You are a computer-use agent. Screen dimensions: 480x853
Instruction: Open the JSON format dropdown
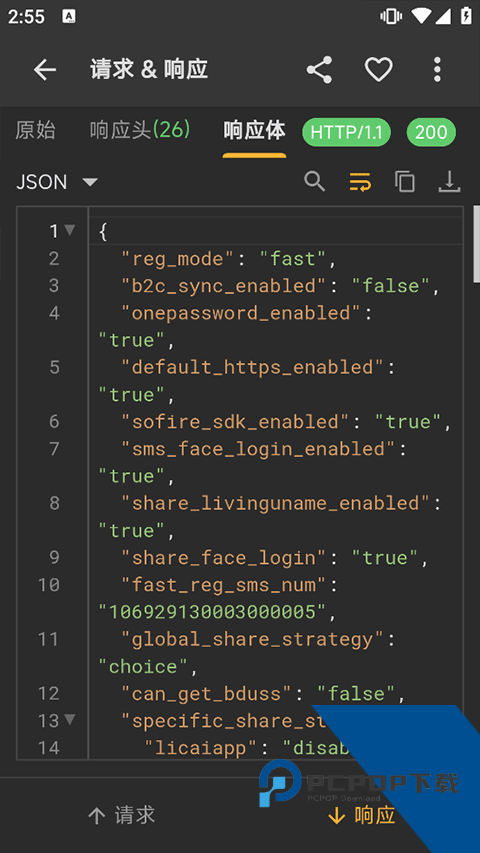[57, 182]
